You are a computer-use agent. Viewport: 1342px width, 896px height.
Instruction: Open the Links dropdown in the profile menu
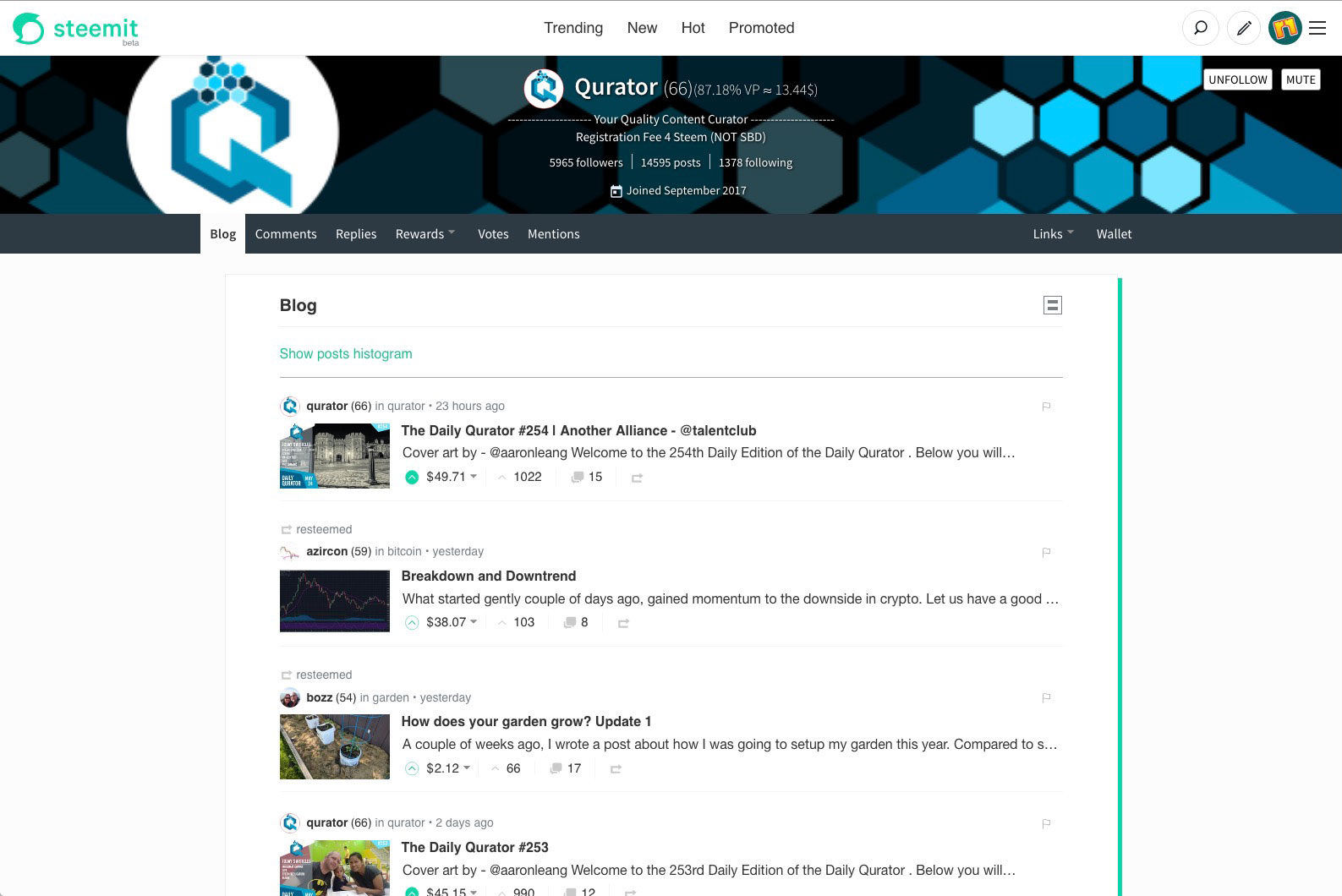coord(1054,234)
